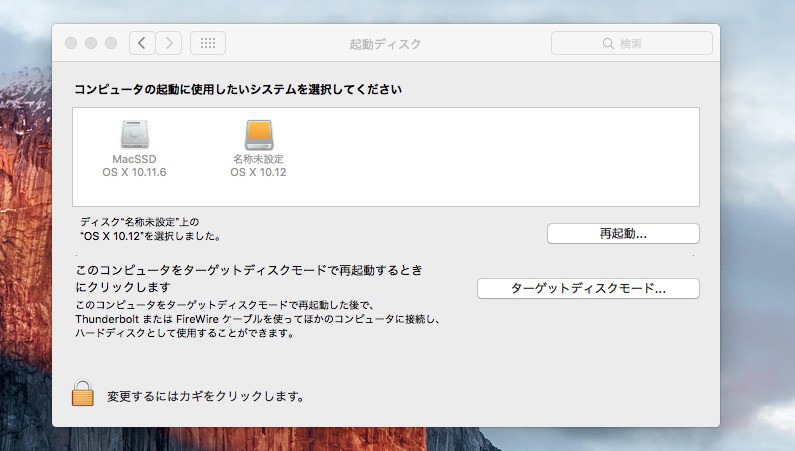The width and height of the screenshot is (795, 451).
Task: Go forward with the right chevron button
Action: 169,43
